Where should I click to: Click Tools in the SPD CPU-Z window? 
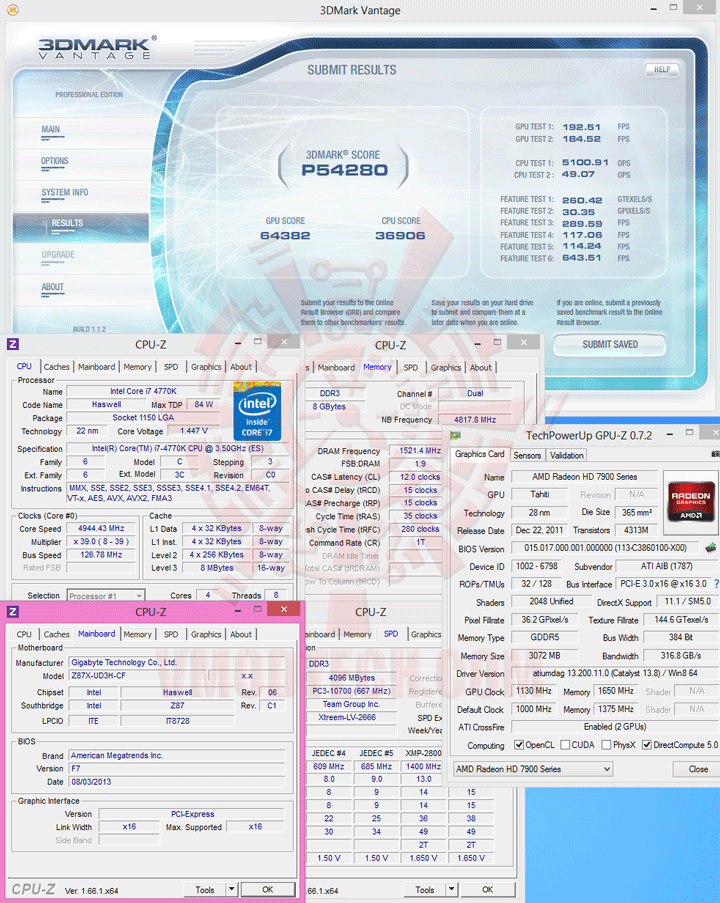point(425,889)
